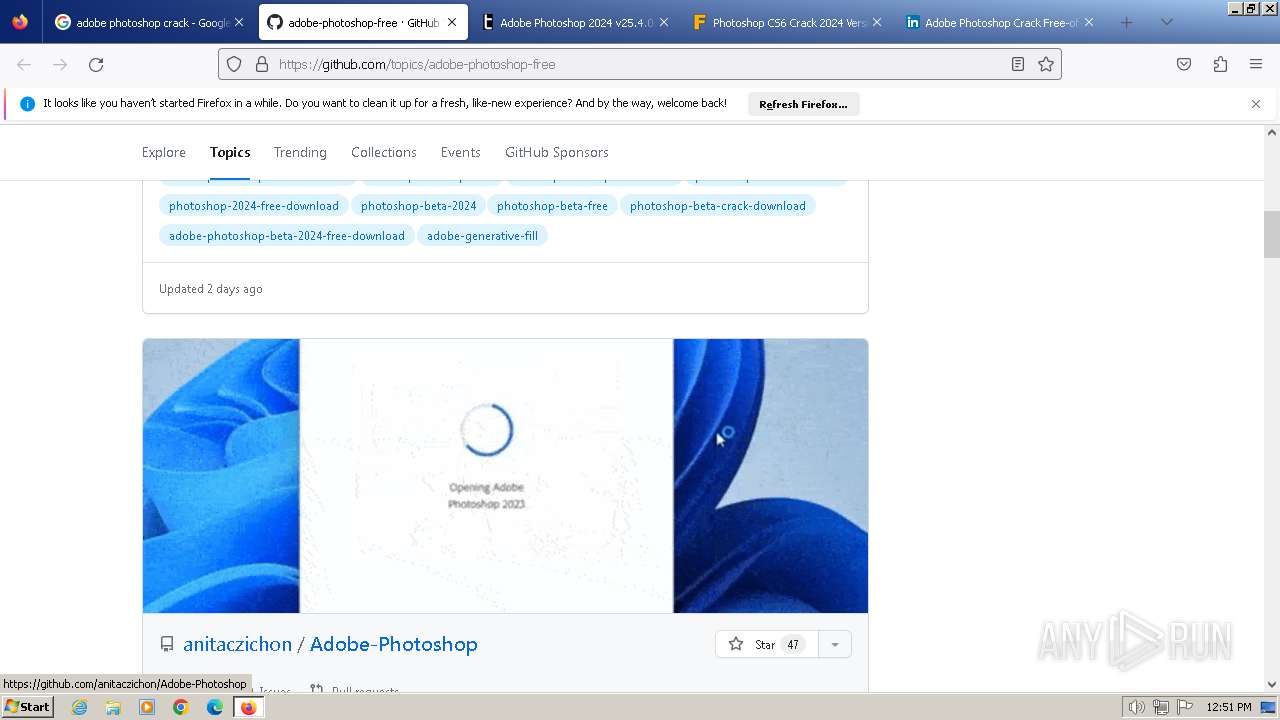1280x720 pixels.
Task: Open the Topics navigation item
Action: click(x=230, y=152)
